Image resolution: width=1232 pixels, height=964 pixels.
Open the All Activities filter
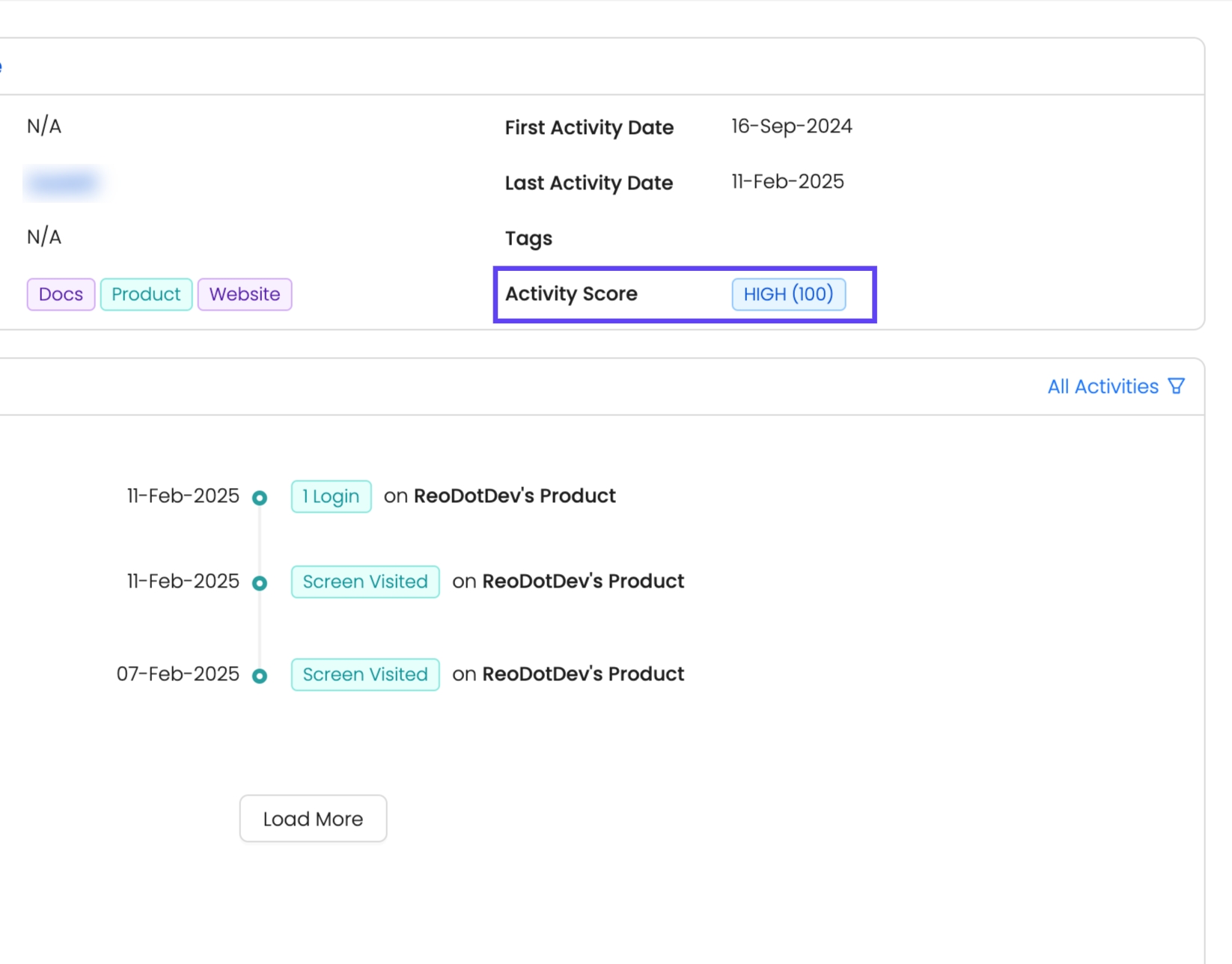click(x=1103, y=386)
